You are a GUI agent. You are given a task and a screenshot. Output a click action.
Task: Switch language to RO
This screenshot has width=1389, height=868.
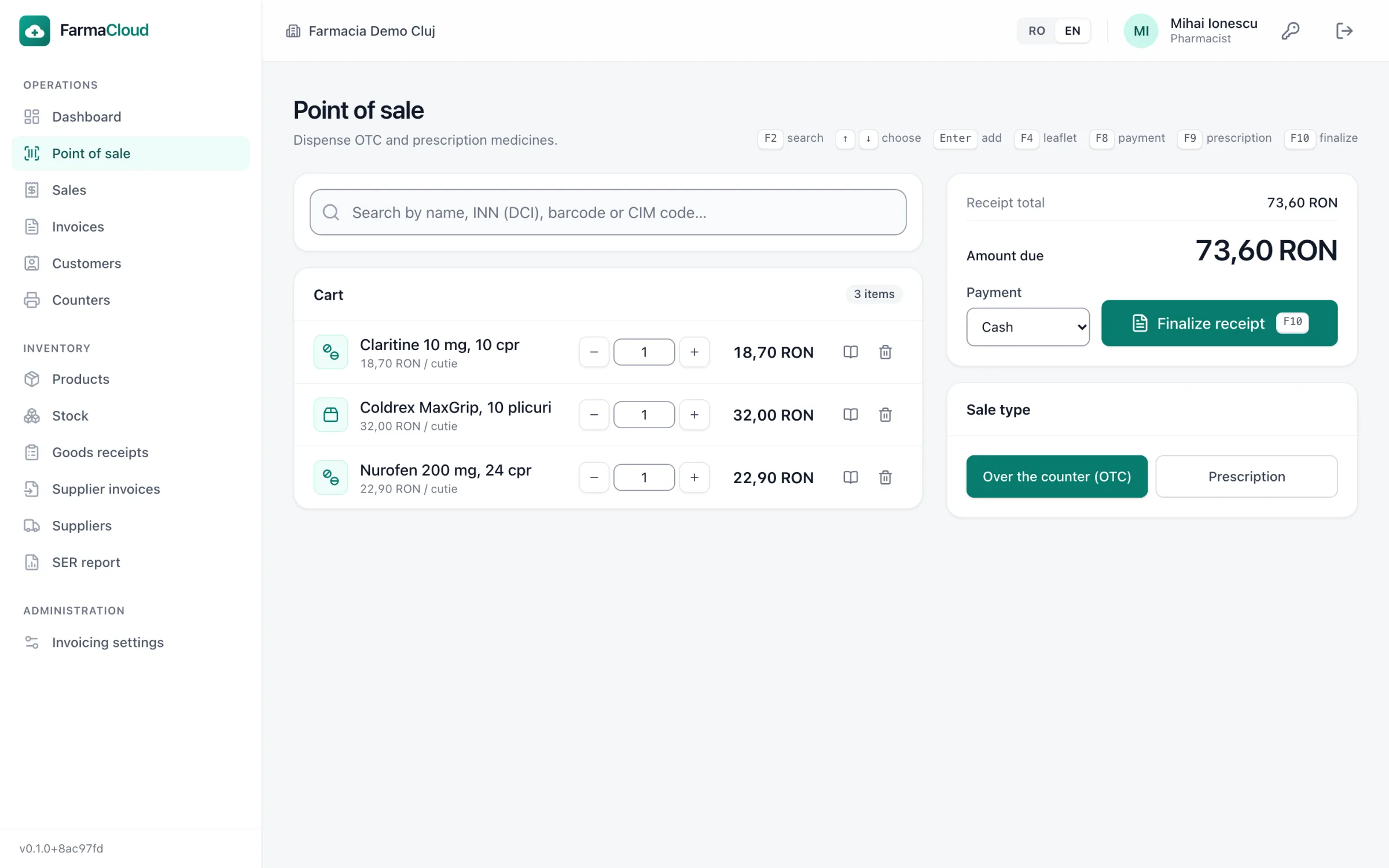point(1037,31)
